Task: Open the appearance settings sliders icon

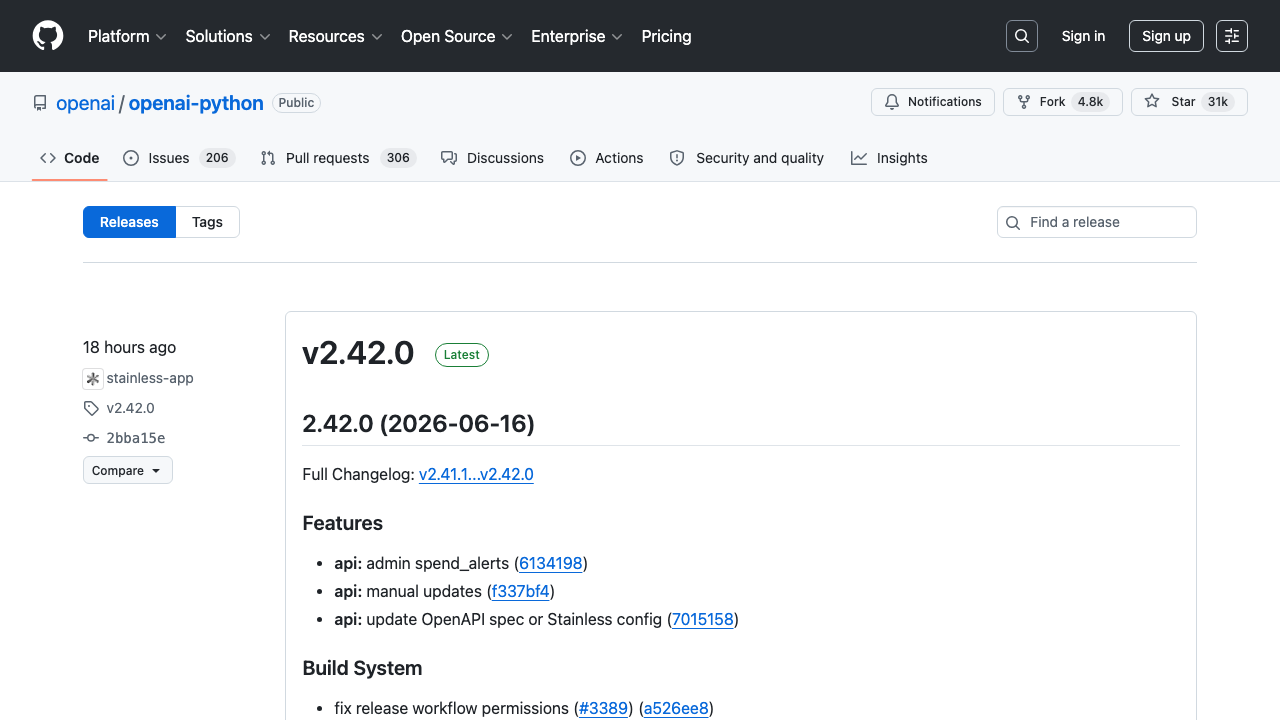Action: coord(1232,36)
